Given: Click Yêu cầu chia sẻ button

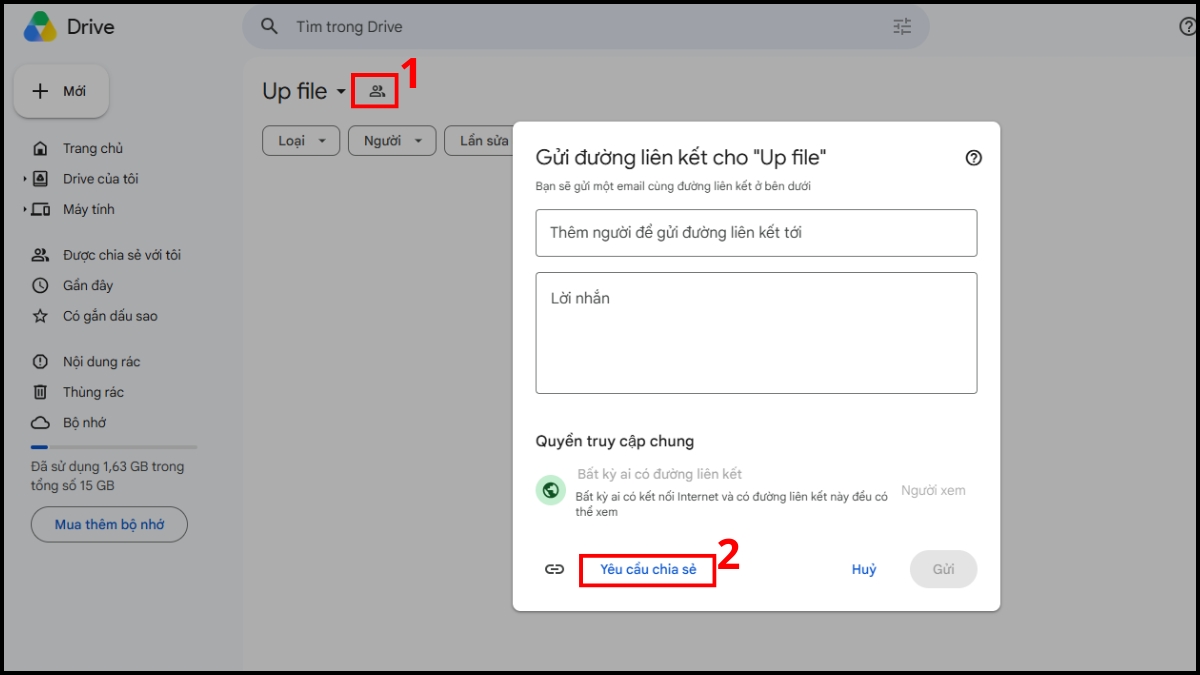Looking at the screenshot, I should (648, 569).
